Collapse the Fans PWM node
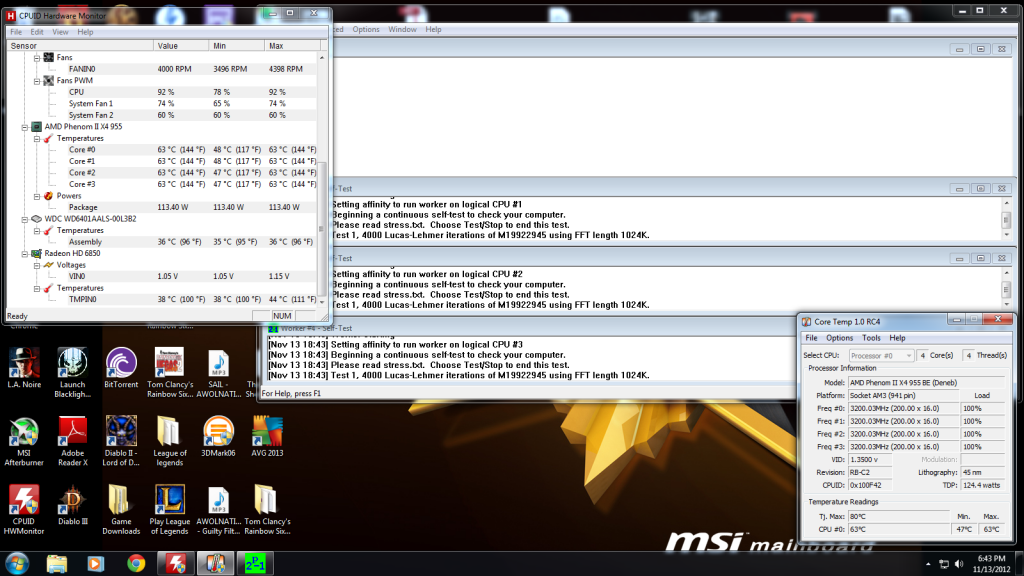 [x=37, y=81]
